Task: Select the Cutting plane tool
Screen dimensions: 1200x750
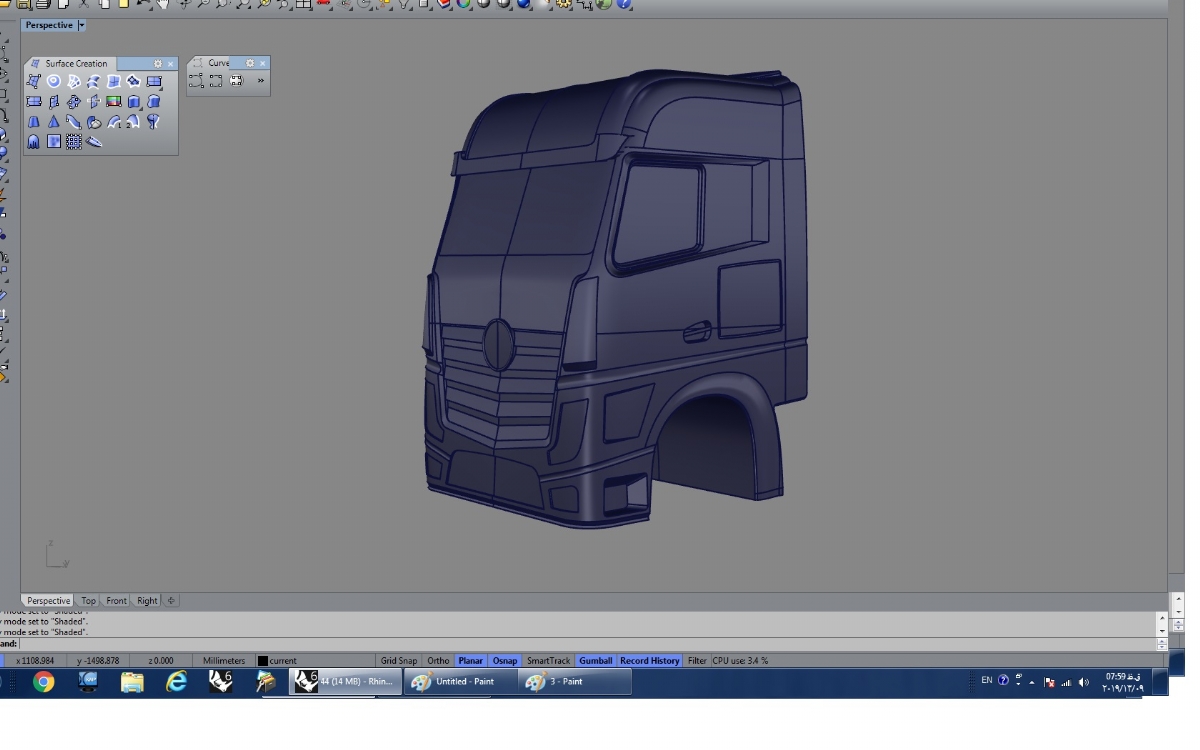Action: [94, 102]
